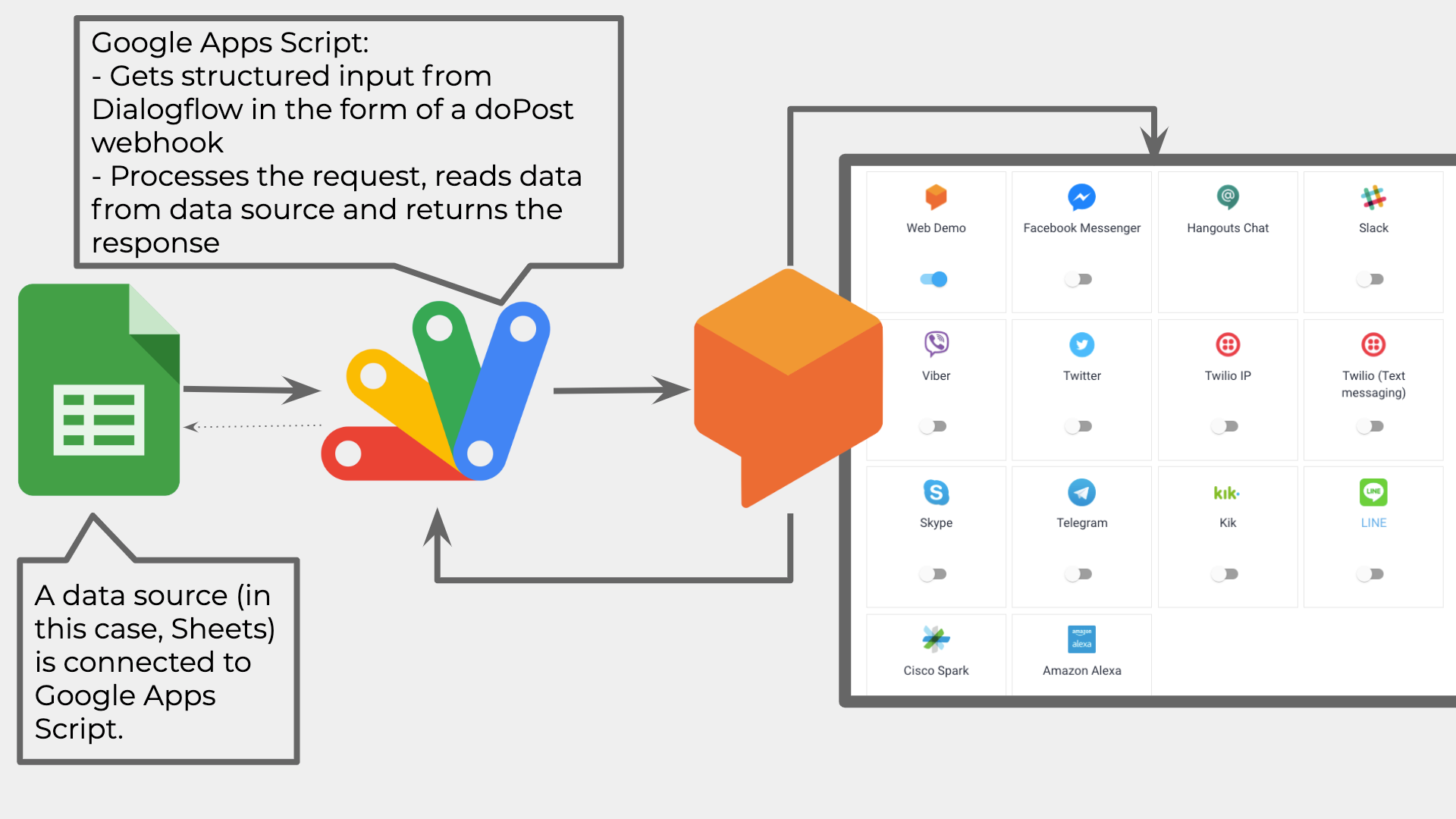
Task: Enable the Web Demo toggle switch
Action: point(932,278)
